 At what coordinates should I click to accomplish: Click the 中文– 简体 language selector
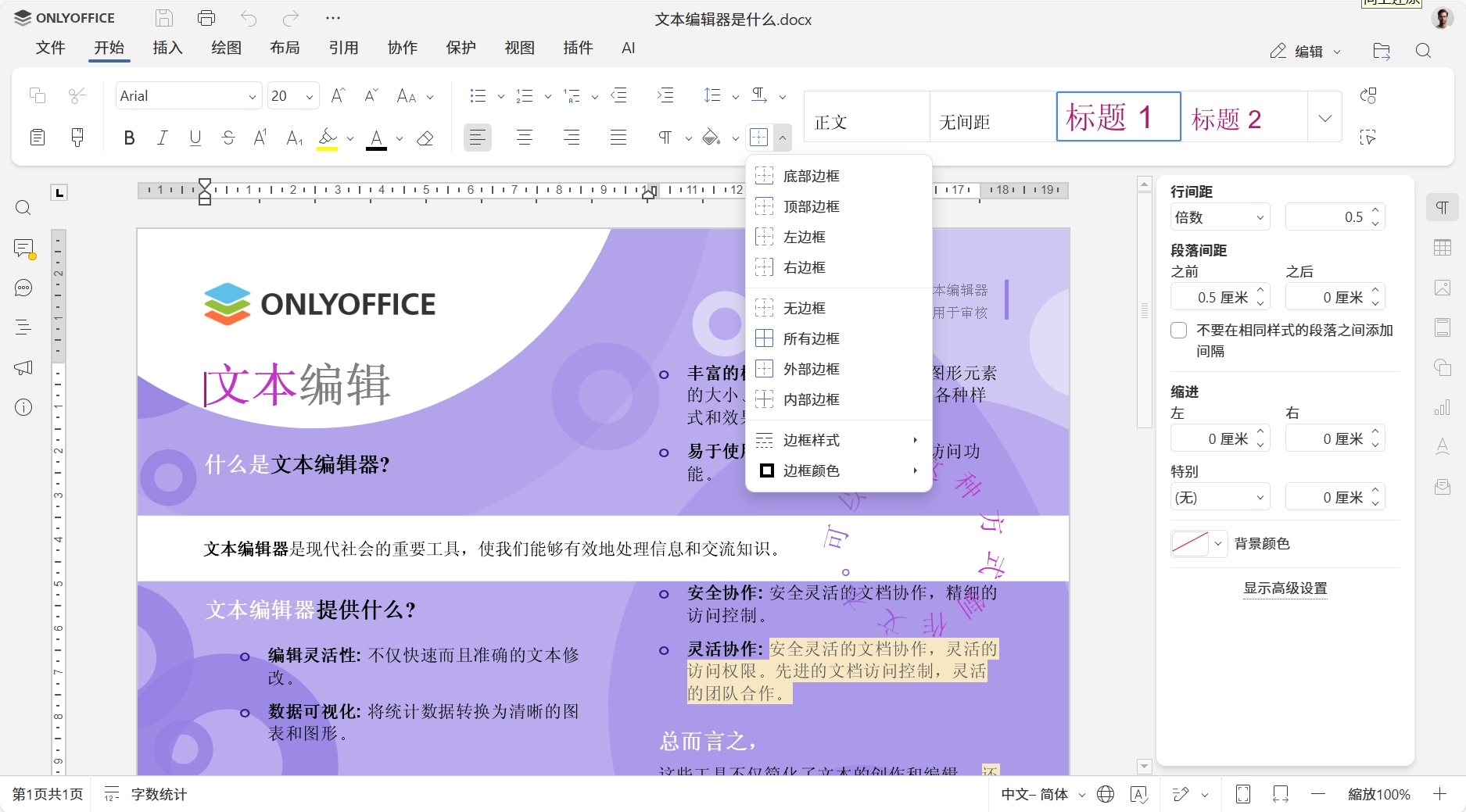click(x=1043, y=794)
